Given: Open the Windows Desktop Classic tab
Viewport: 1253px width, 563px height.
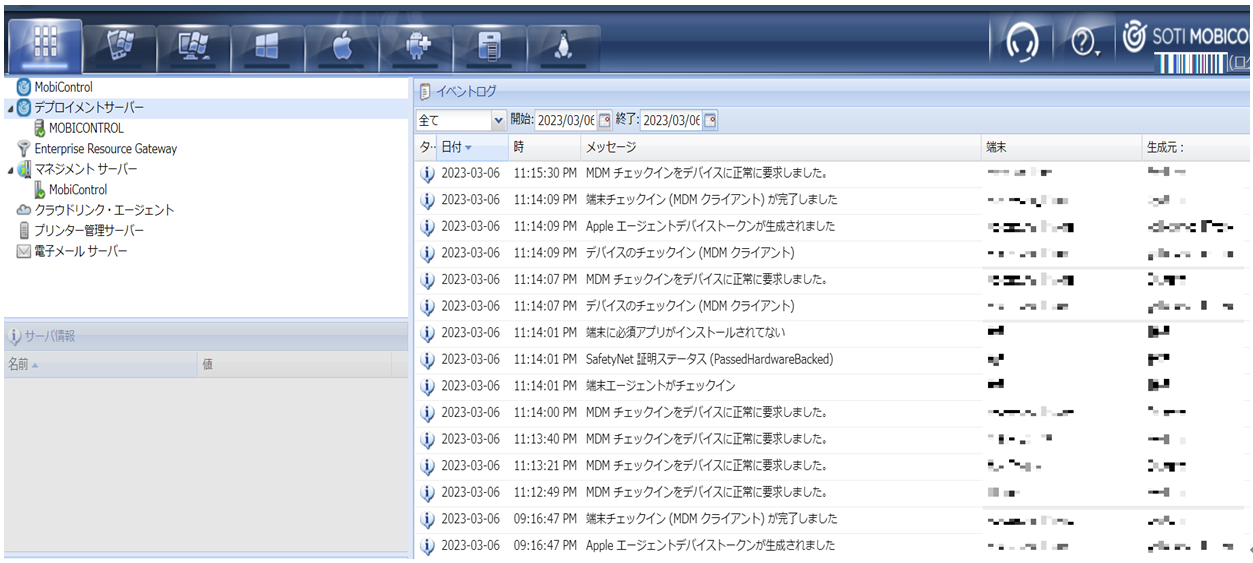Looking at the screenshot, I should click(x=192, y=46).
